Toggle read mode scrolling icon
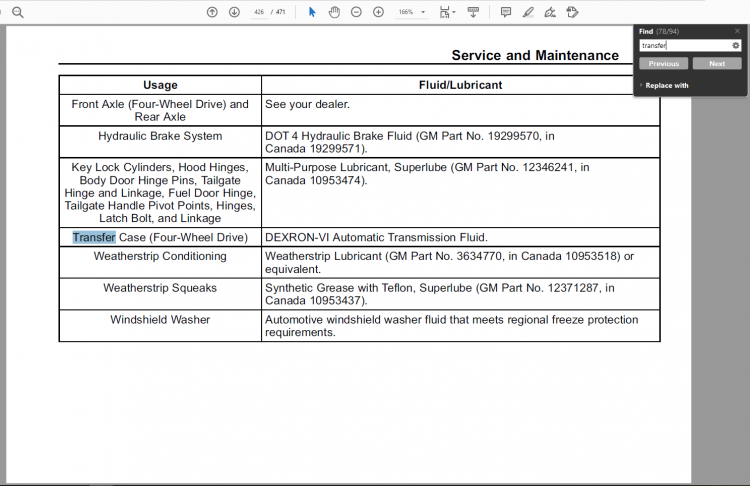Image resolution: width=750 pixels, height=486 pixels. pyautogui.click(x=473, y=12)
